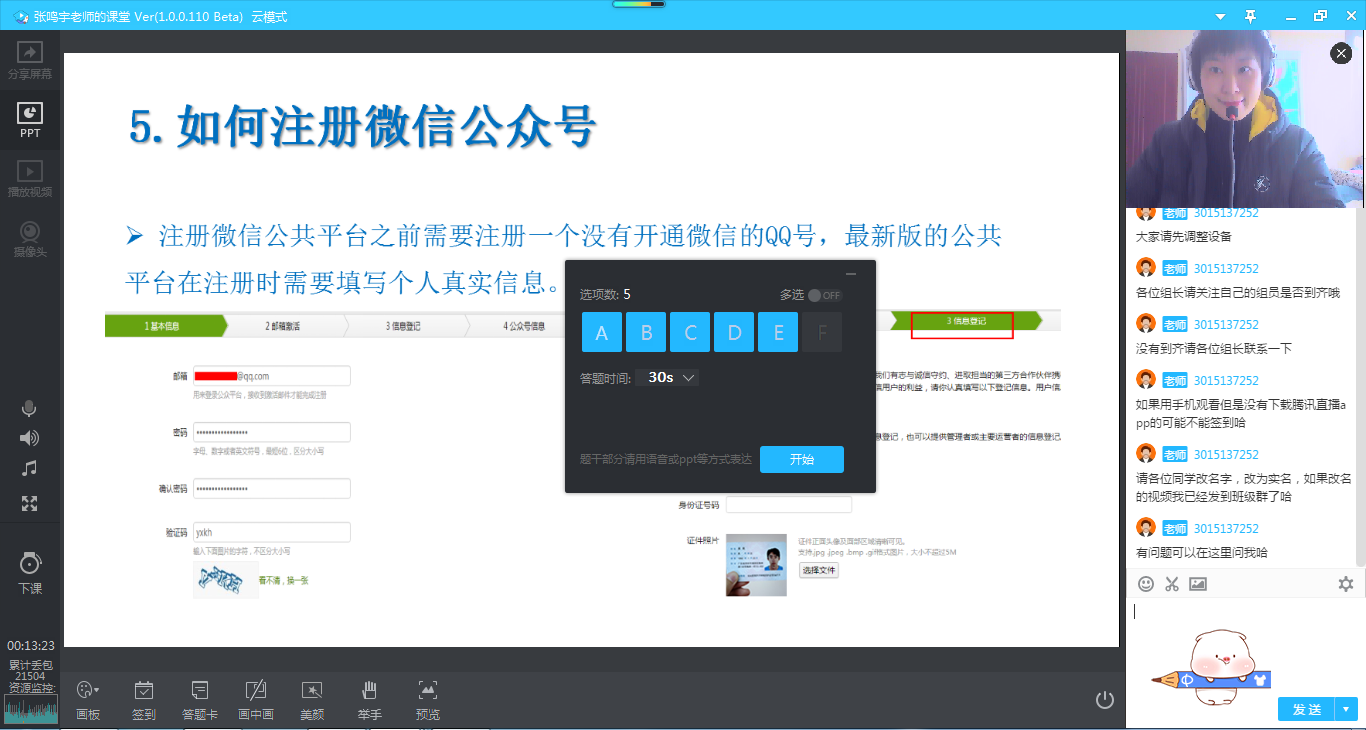The width and height of the screenshot is (1366, 730).
Task: Select 分享屏幕 share screen in sidebar
Action: coord(30,61)
